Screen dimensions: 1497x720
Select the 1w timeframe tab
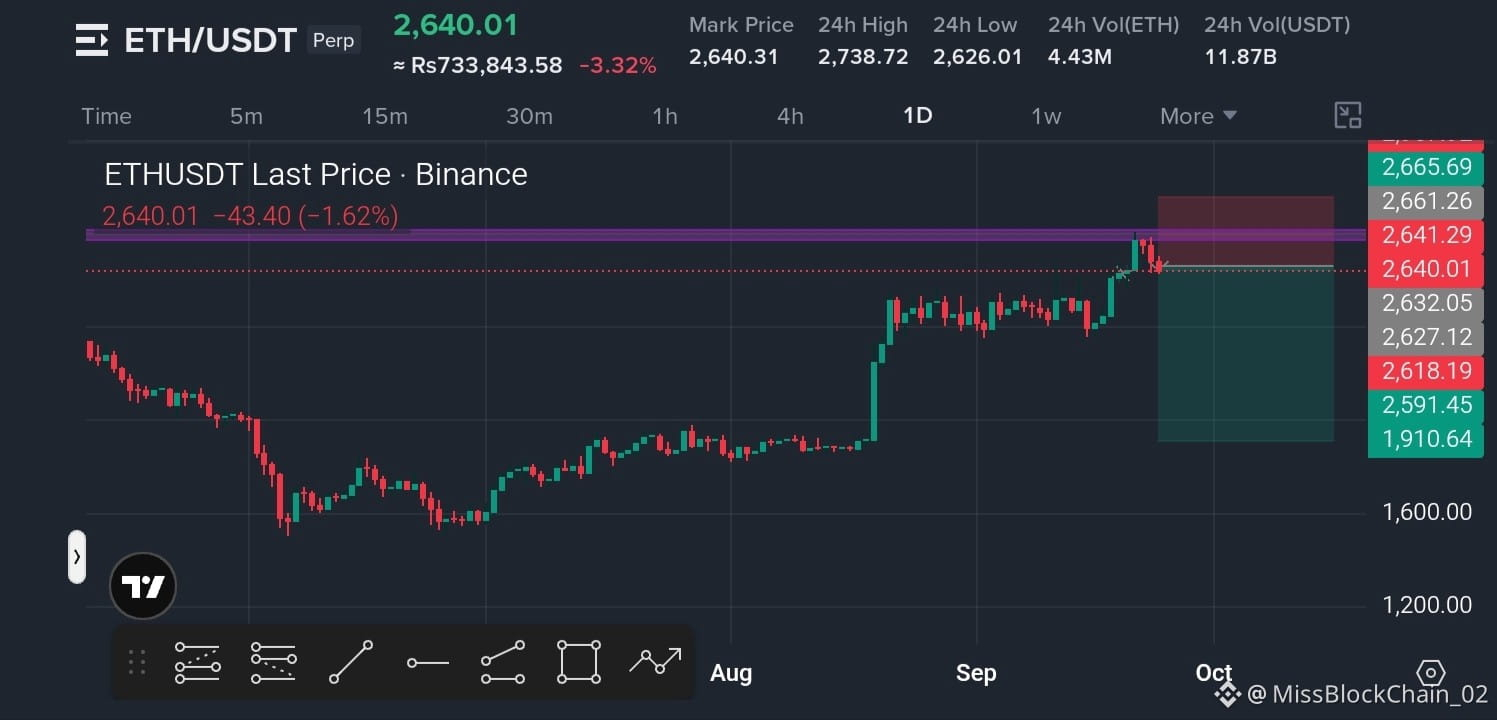[1046, 116]
